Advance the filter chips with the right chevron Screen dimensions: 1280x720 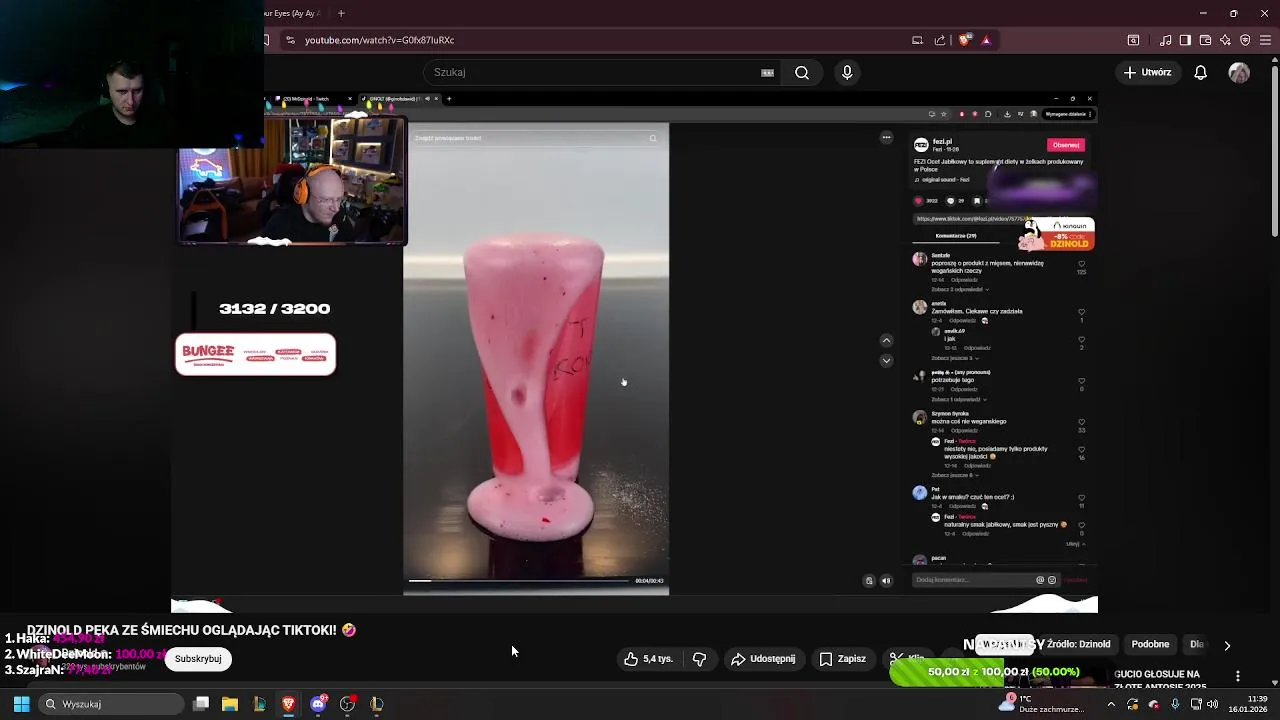coord(1227,645)
